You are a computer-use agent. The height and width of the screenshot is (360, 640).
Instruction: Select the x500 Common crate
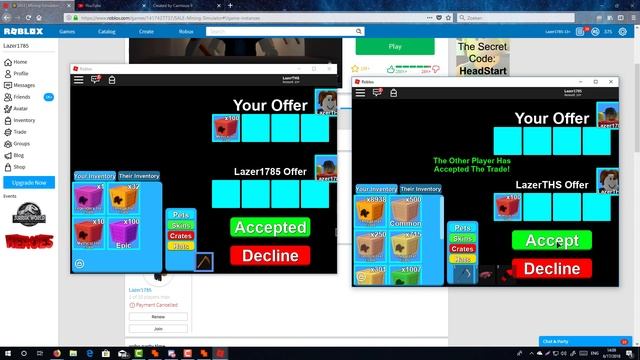[405, 211]
